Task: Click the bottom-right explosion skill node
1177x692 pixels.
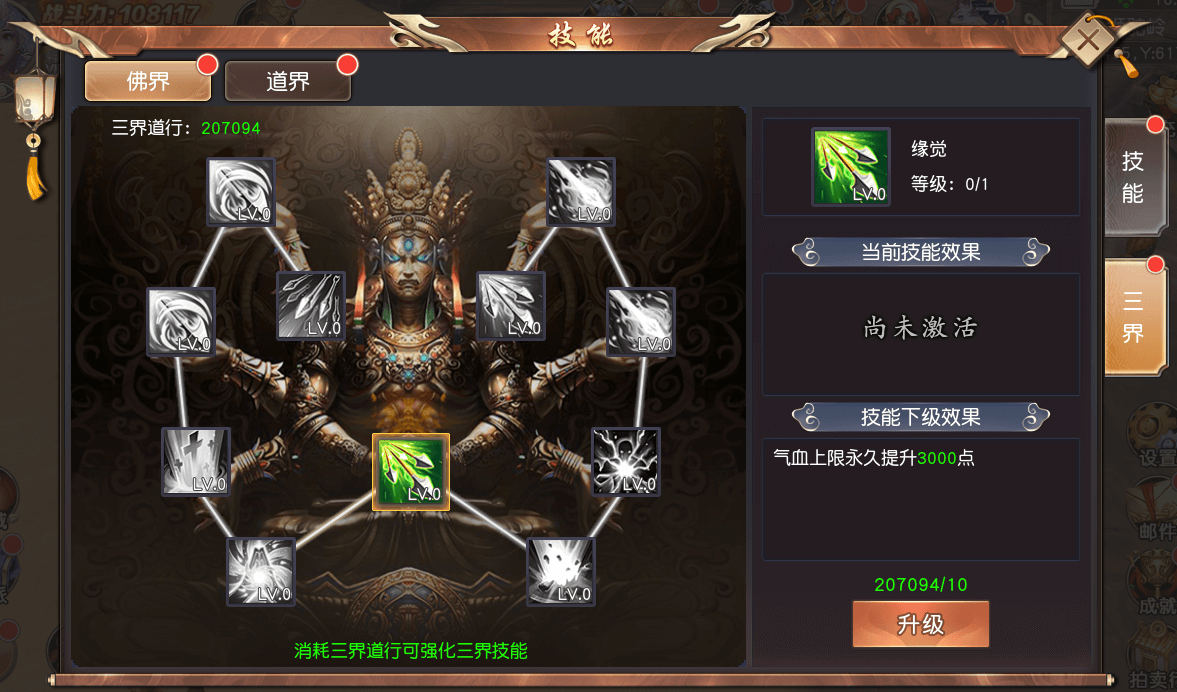Action: [561, 572]
